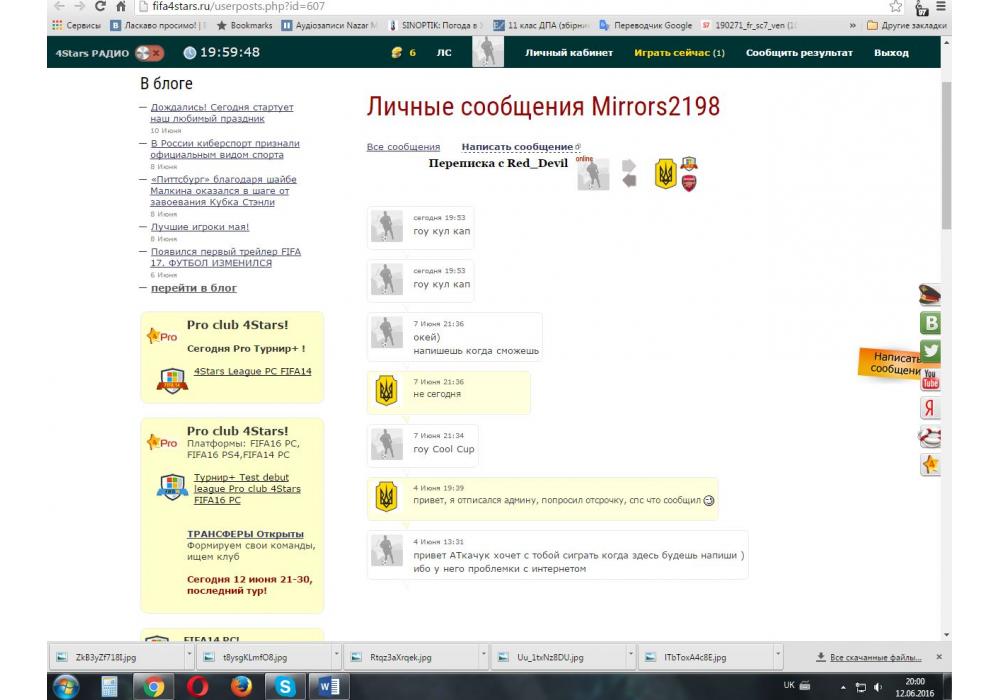This screenshot has width=1000, height=700.
Task: Open the Личный кабинет menu item
Action: pyautogui.click(x=569, y=53)
